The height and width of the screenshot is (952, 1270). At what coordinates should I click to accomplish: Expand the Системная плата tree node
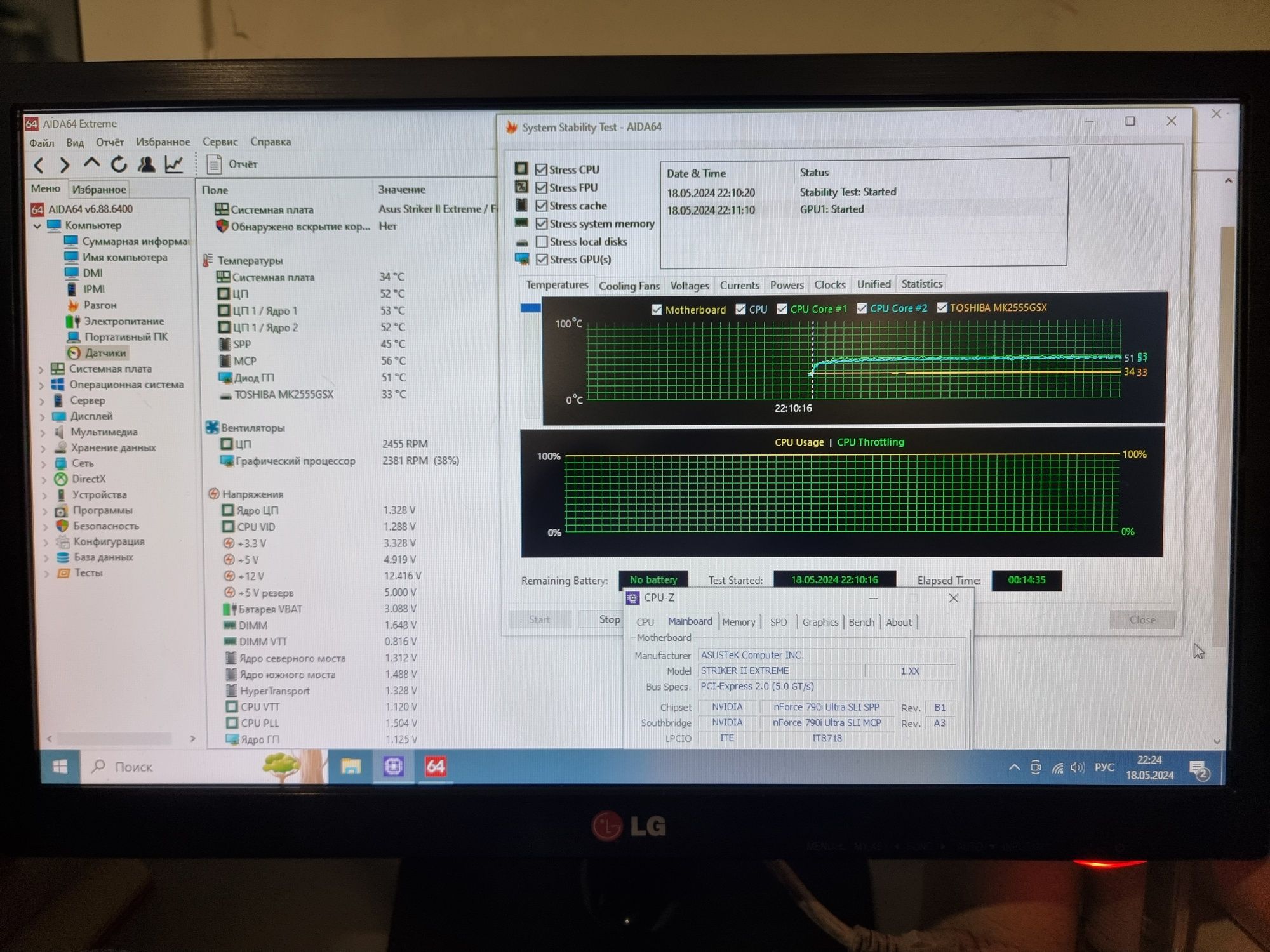(41, 369)
